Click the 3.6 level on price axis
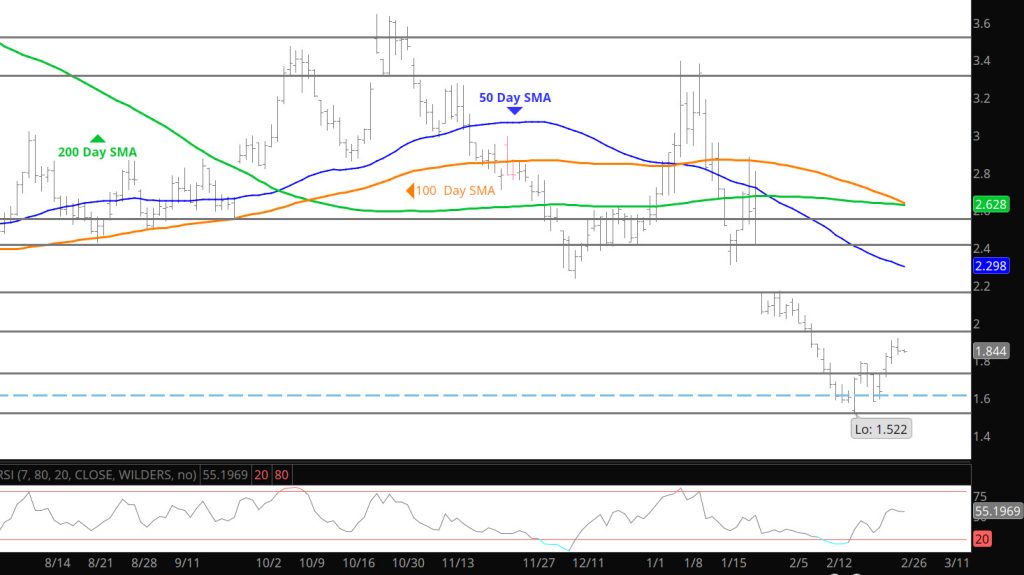This screenshot has height=575, width=1024. (981, 22)
